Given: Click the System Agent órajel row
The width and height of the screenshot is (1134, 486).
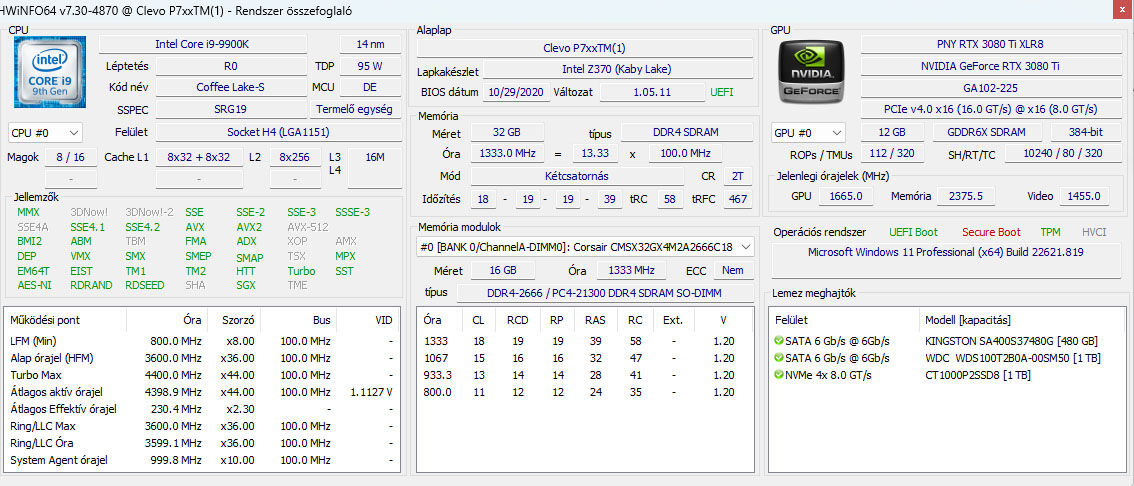Looking at the screenshot, I should 202,460.
